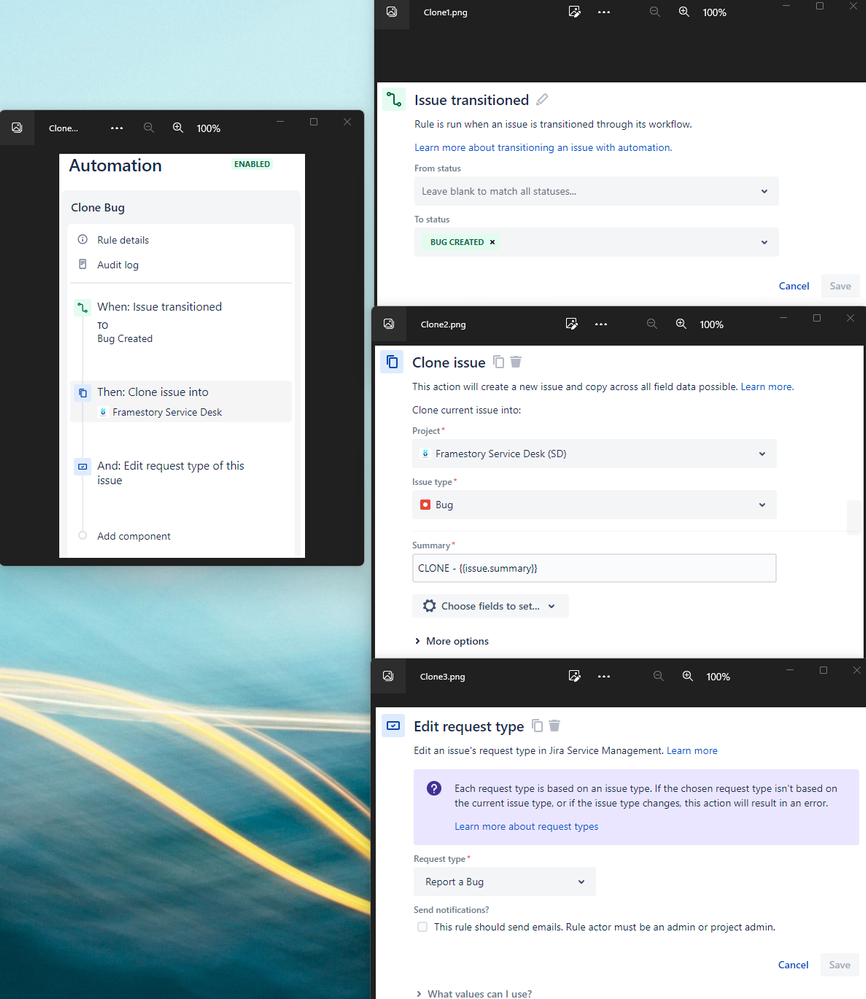Screen dimensions: 866x999
Task: Click Clone Bug rule title
Action: pyautogui.click(x=97, y=208)
